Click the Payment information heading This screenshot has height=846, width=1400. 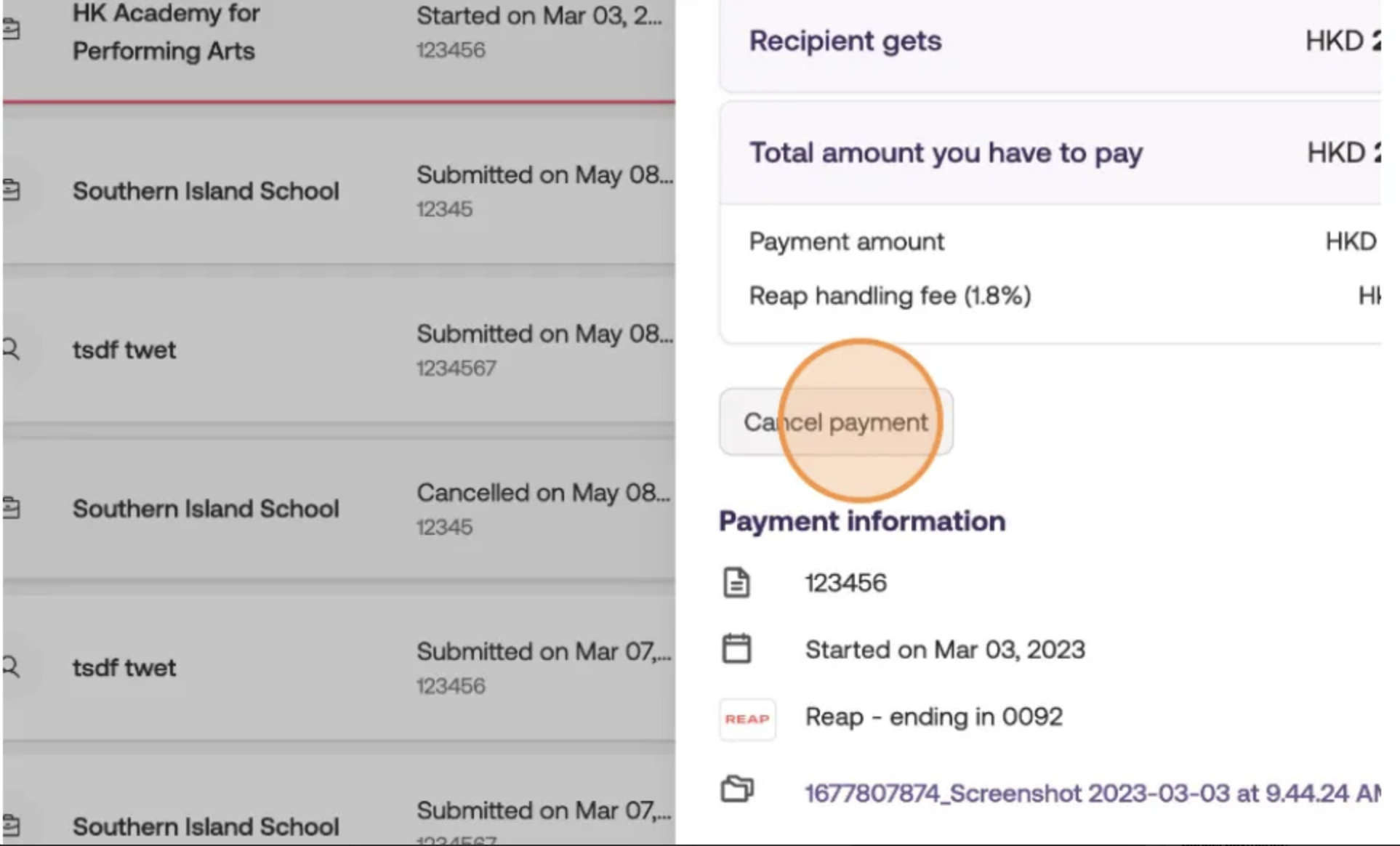tap(862, 521)
